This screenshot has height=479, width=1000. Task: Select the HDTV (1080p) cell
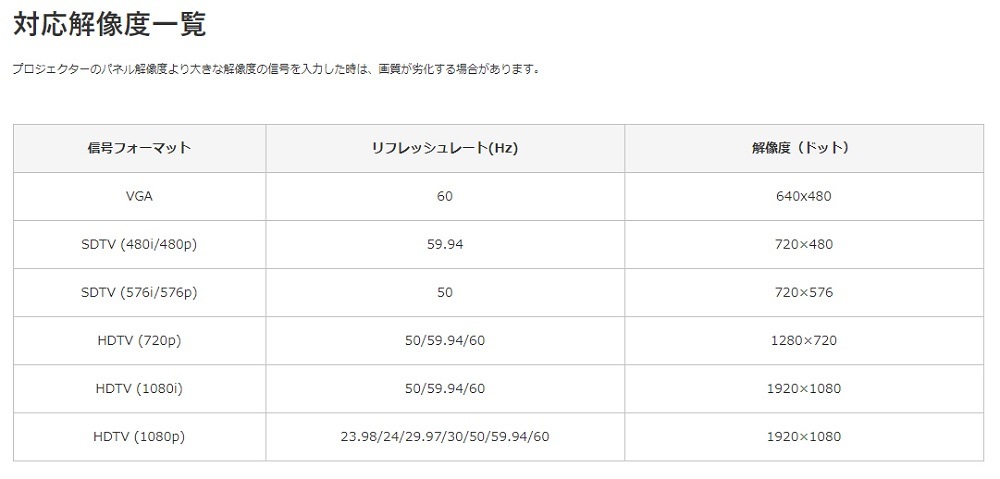click(139, 436)
